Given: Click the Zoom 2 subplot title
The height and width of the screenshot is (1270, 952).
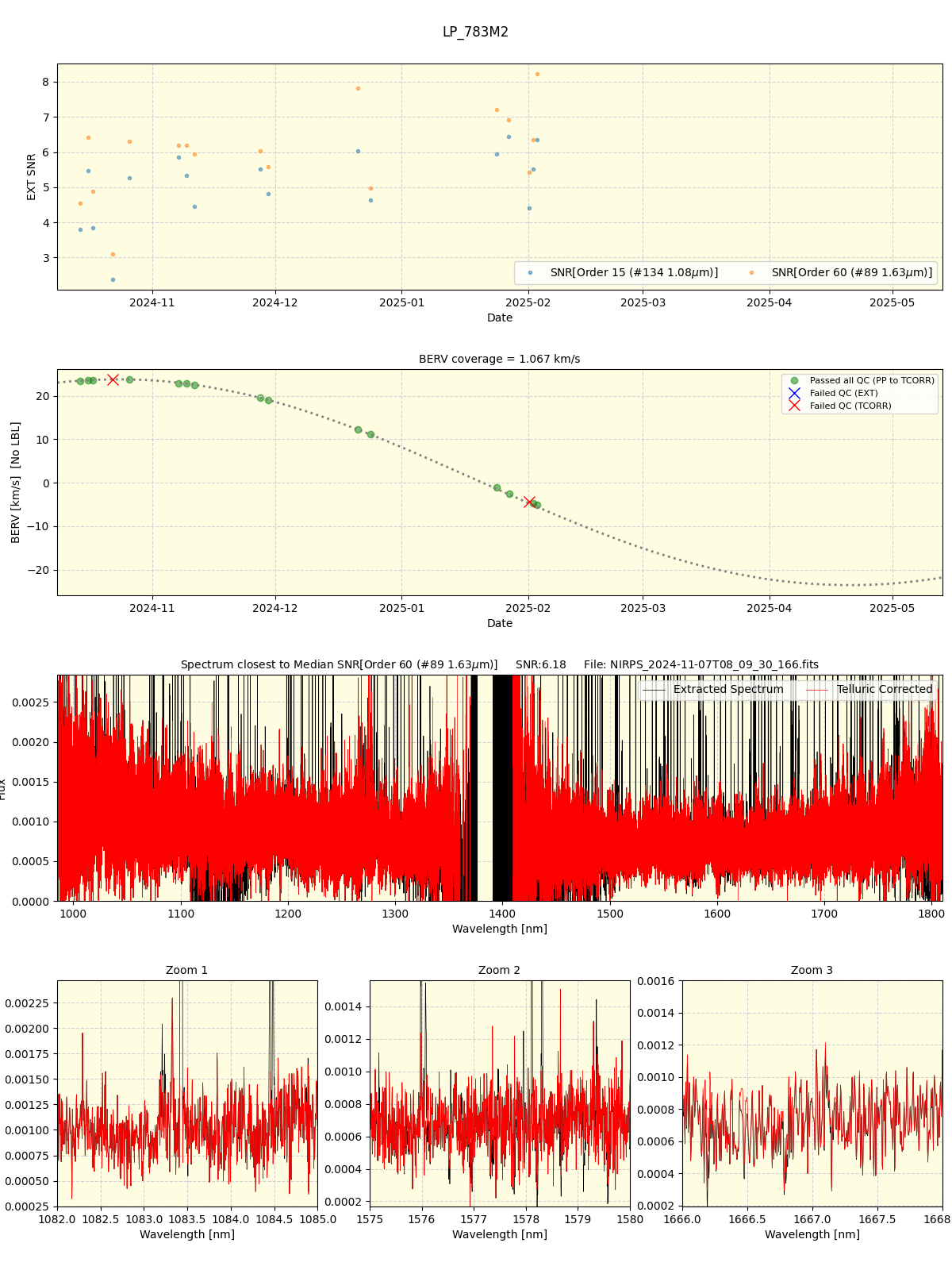Looking at the screenshot, I should pyautogui.click(x=499, y=971).
